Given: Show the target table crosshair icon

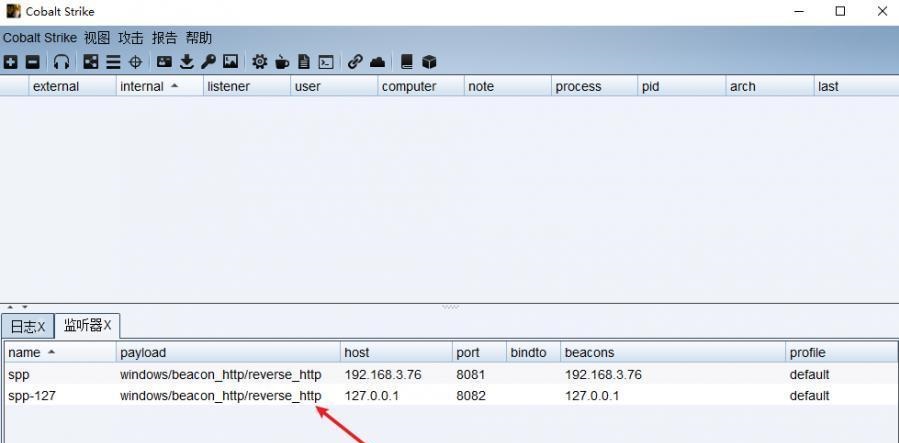Looking at the screenshot, I should (135, 62).
